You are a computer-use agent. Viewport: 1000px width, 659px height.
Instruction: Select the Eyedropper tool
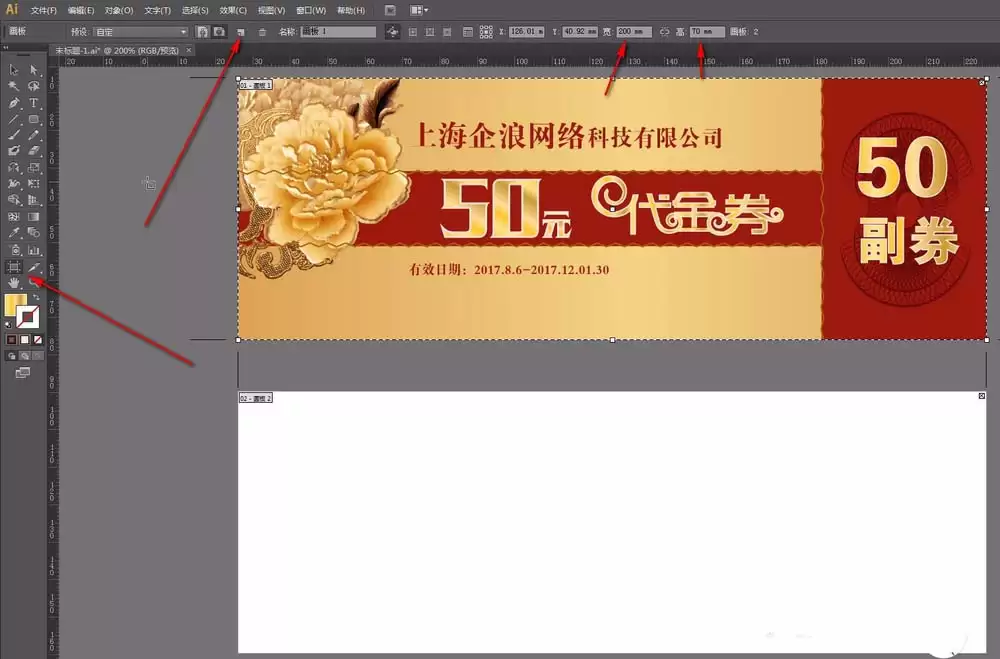point(13,233)
